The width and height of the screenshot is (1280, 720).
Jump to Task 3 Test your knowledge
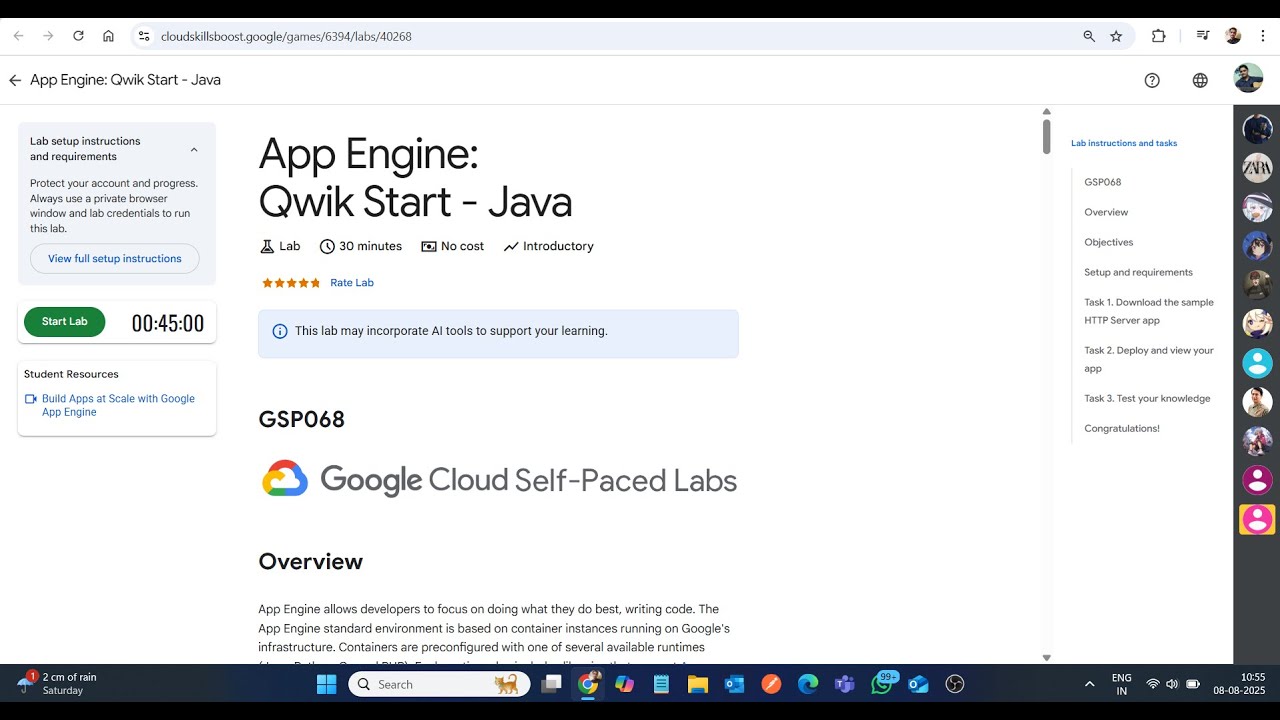tap(1147, 398)
